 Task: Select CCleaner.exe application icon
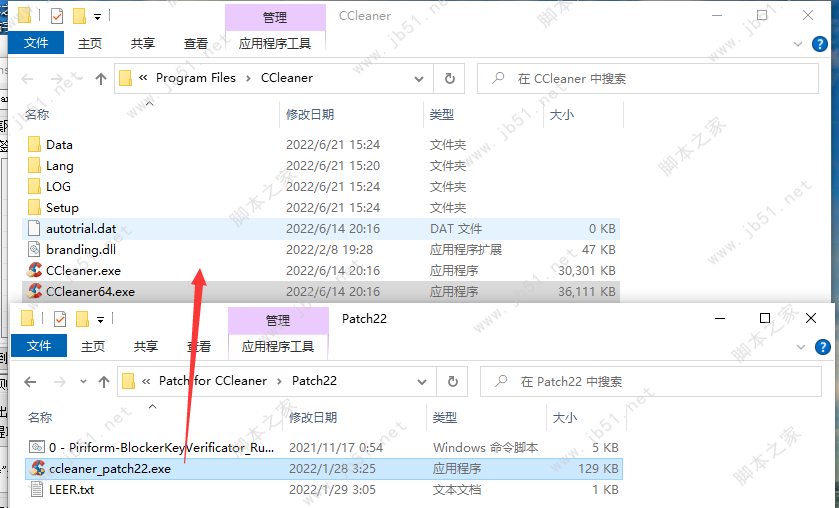pyautogui.click(x=35, y=270)
